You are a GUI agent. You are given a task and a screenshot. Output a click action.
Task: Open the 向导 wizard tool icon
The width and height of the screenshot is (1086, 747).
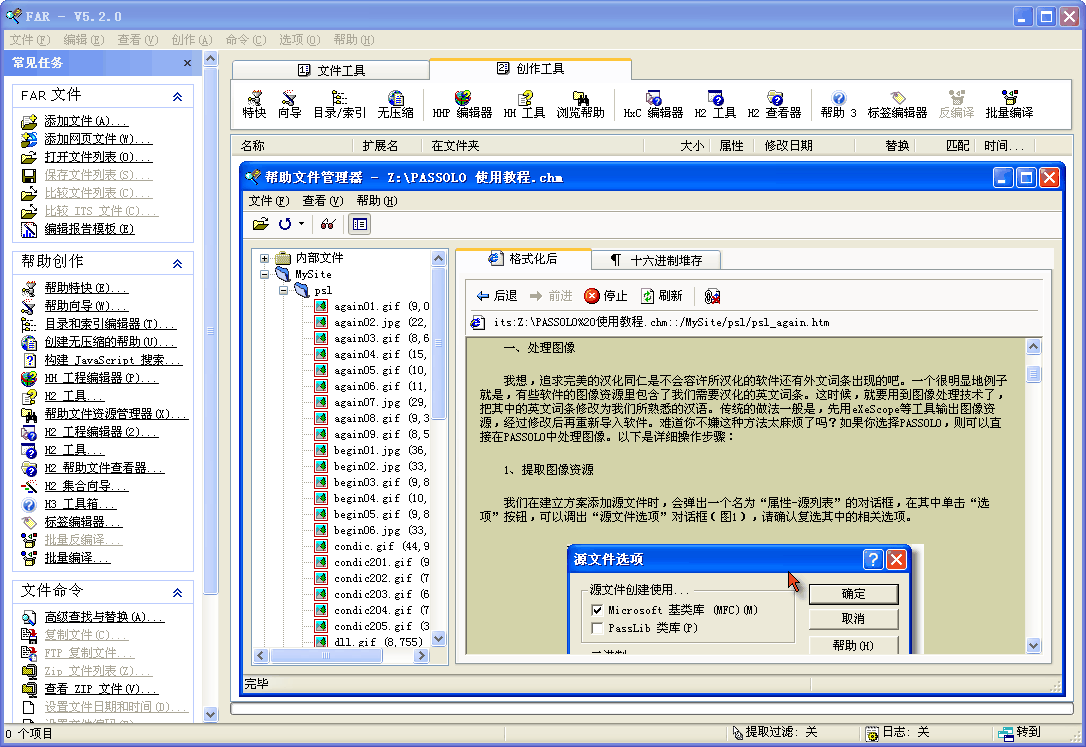[290, 104]
